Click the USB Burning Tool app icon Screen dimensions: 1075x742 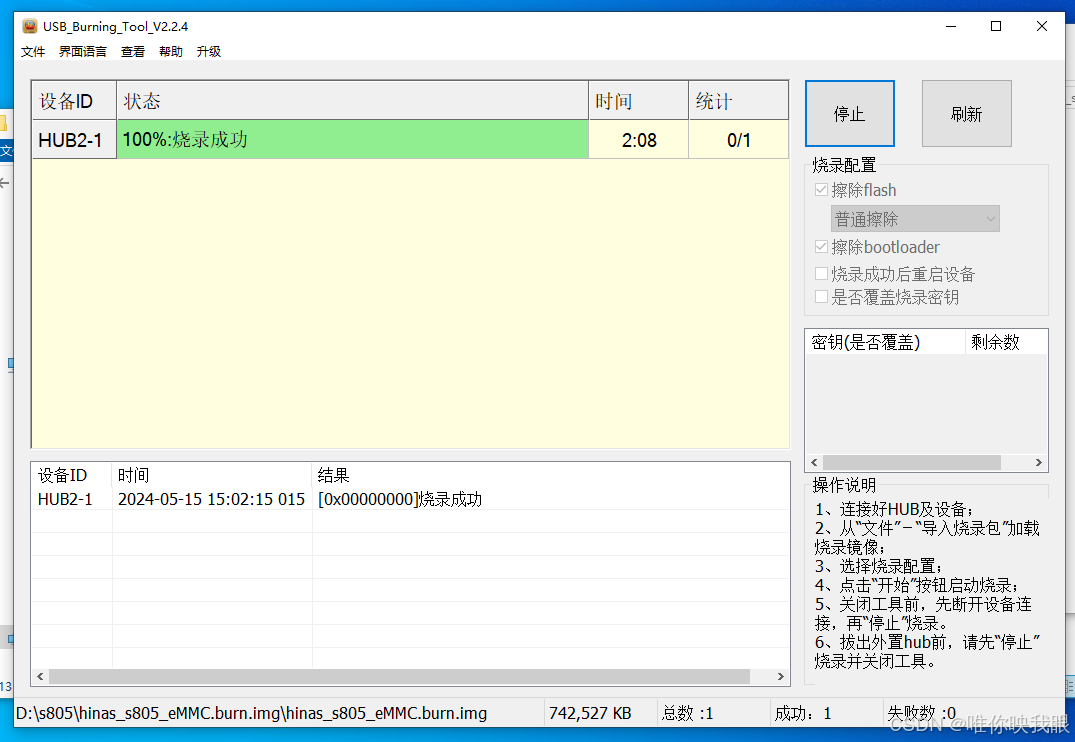coord(29,26)
